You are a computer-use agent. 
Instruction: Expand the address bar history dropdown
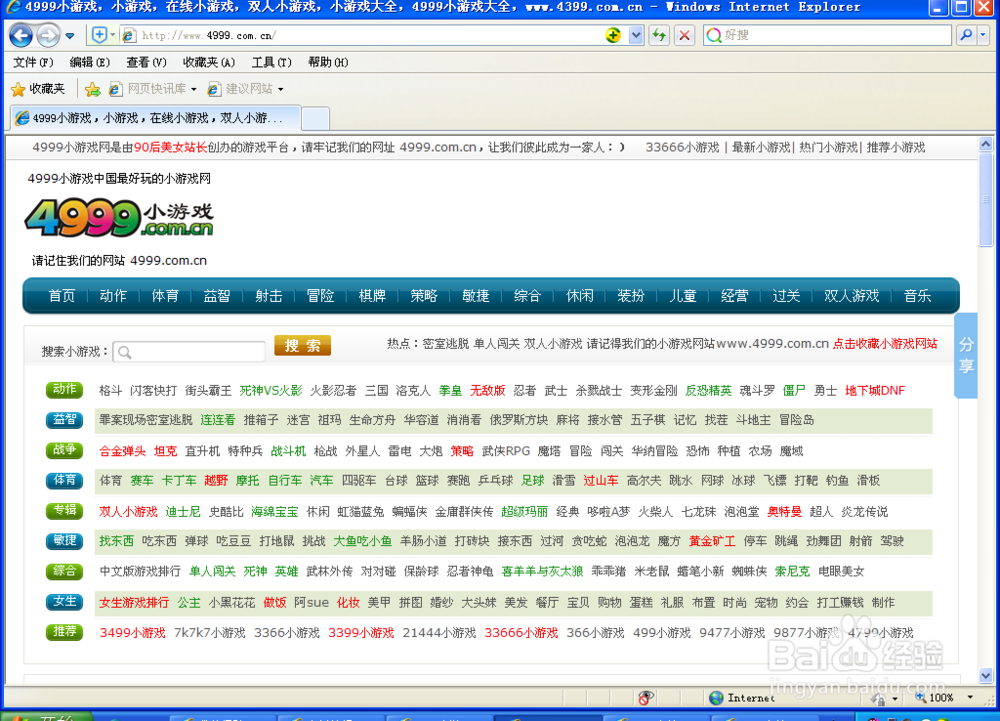pos(636,35)
